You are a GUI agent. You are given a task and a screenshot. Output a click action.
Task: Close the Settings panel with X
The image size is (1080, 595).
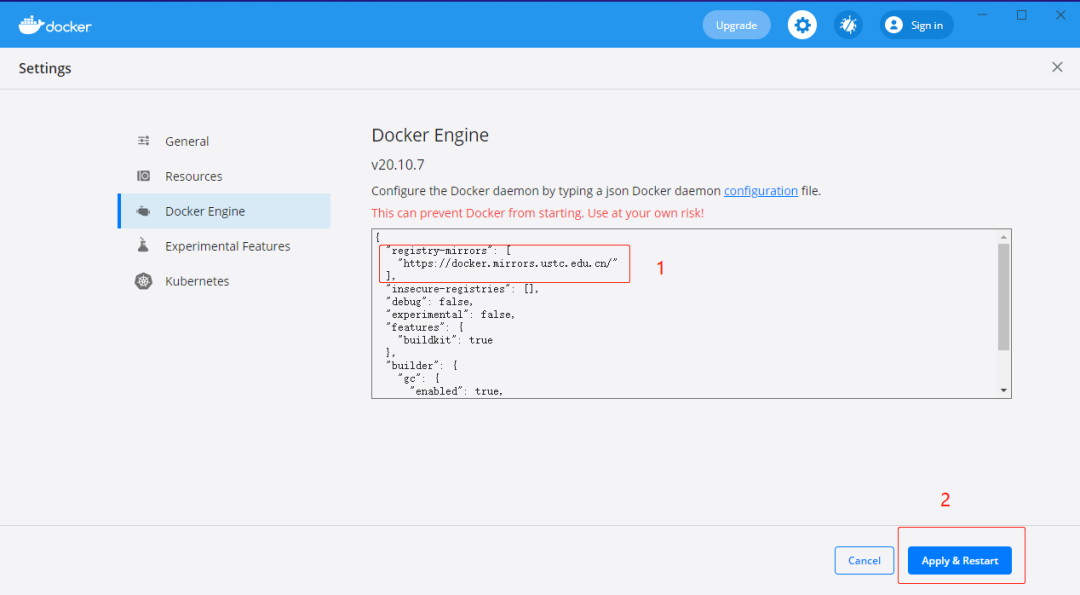tap(1057, 67)
